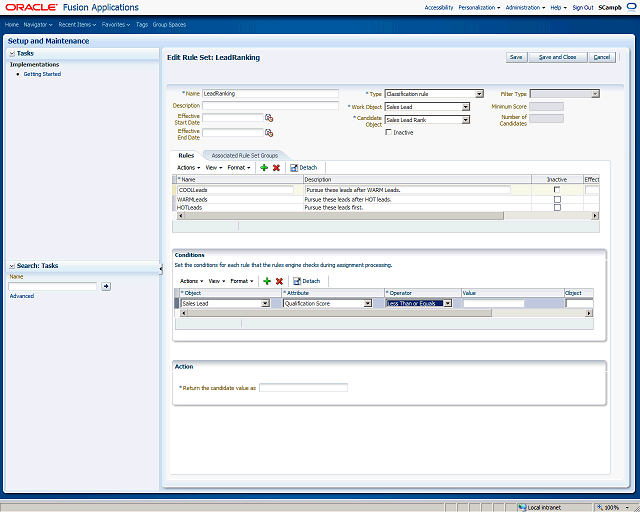Check Inactive for COOLLeads rule
The image size is (640, 512).
pos(557,189)
